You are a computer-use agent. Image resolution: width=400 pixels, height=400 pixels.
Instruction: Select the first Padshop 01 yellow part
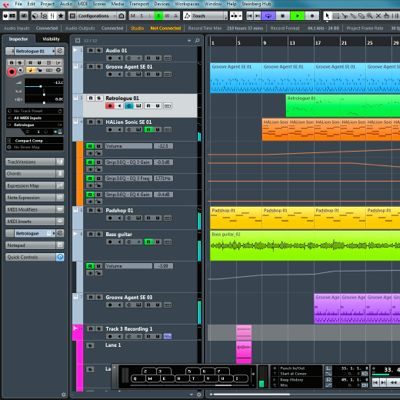tap(236, 218)
